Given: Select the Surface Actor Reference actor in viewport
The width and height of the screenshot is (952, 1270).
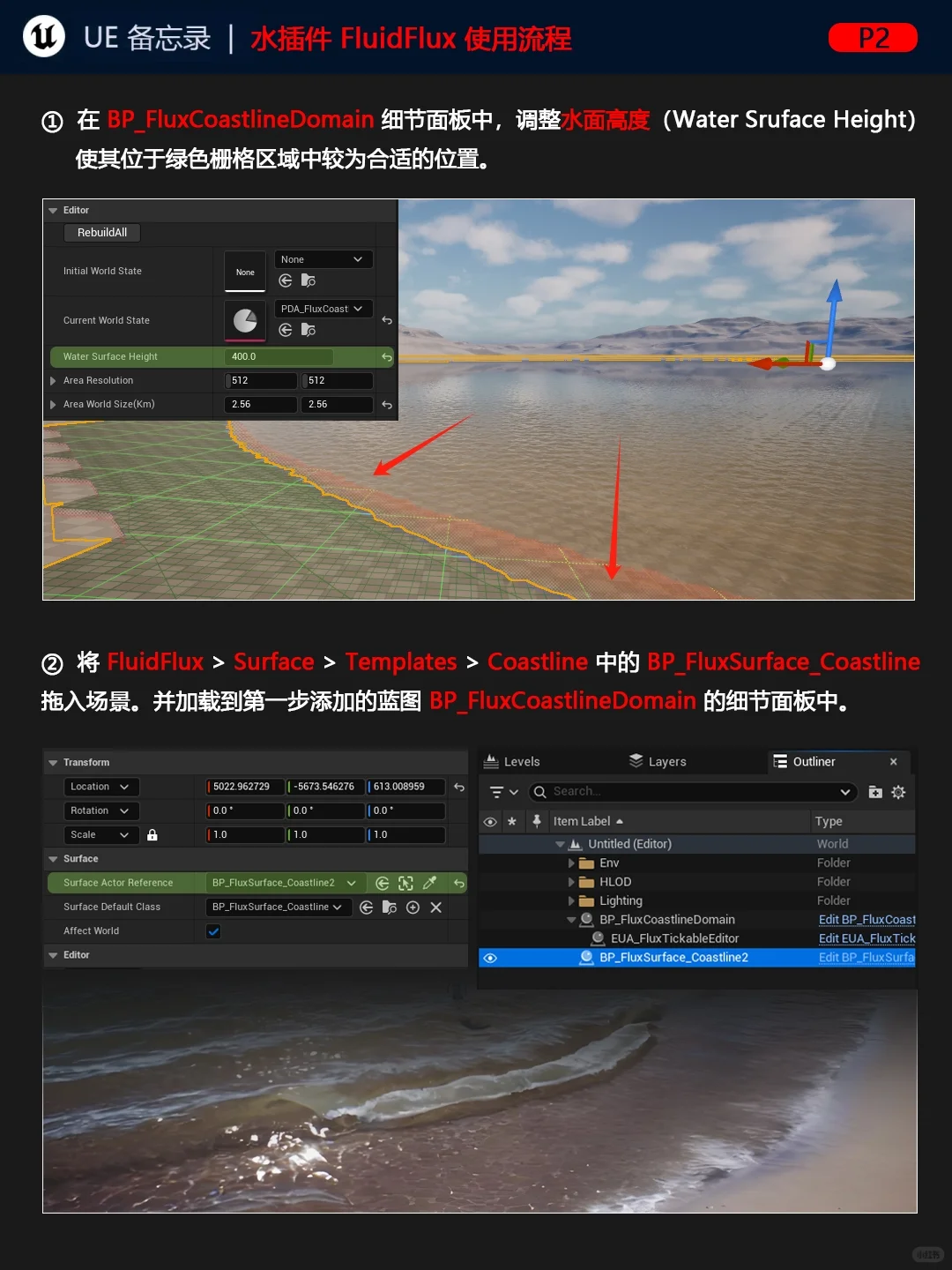Looking at the screenshot, I should (x=405, y=883).
